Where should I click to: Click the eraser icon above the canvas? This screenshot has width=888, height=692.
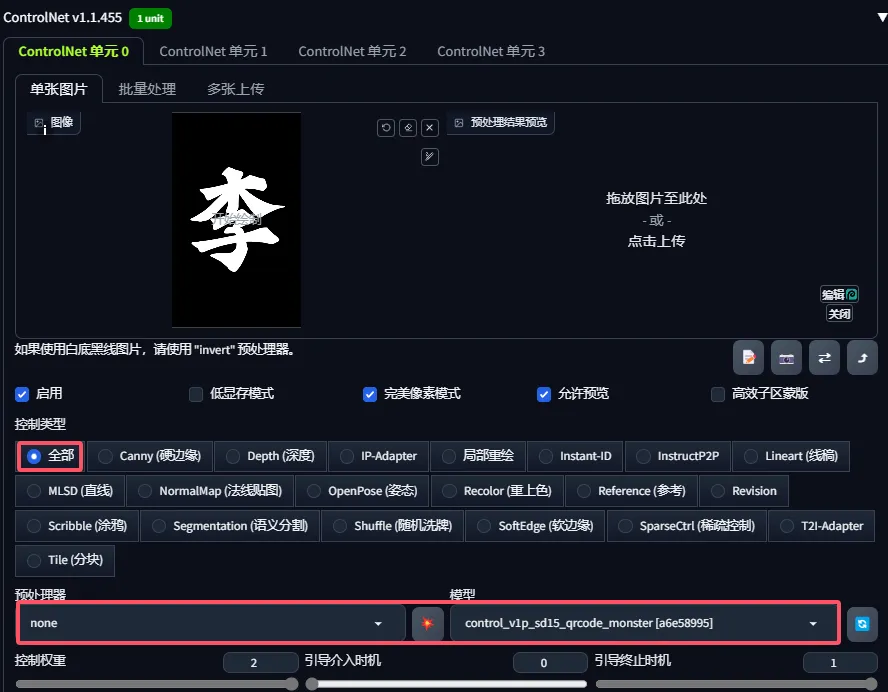(408, 128)
